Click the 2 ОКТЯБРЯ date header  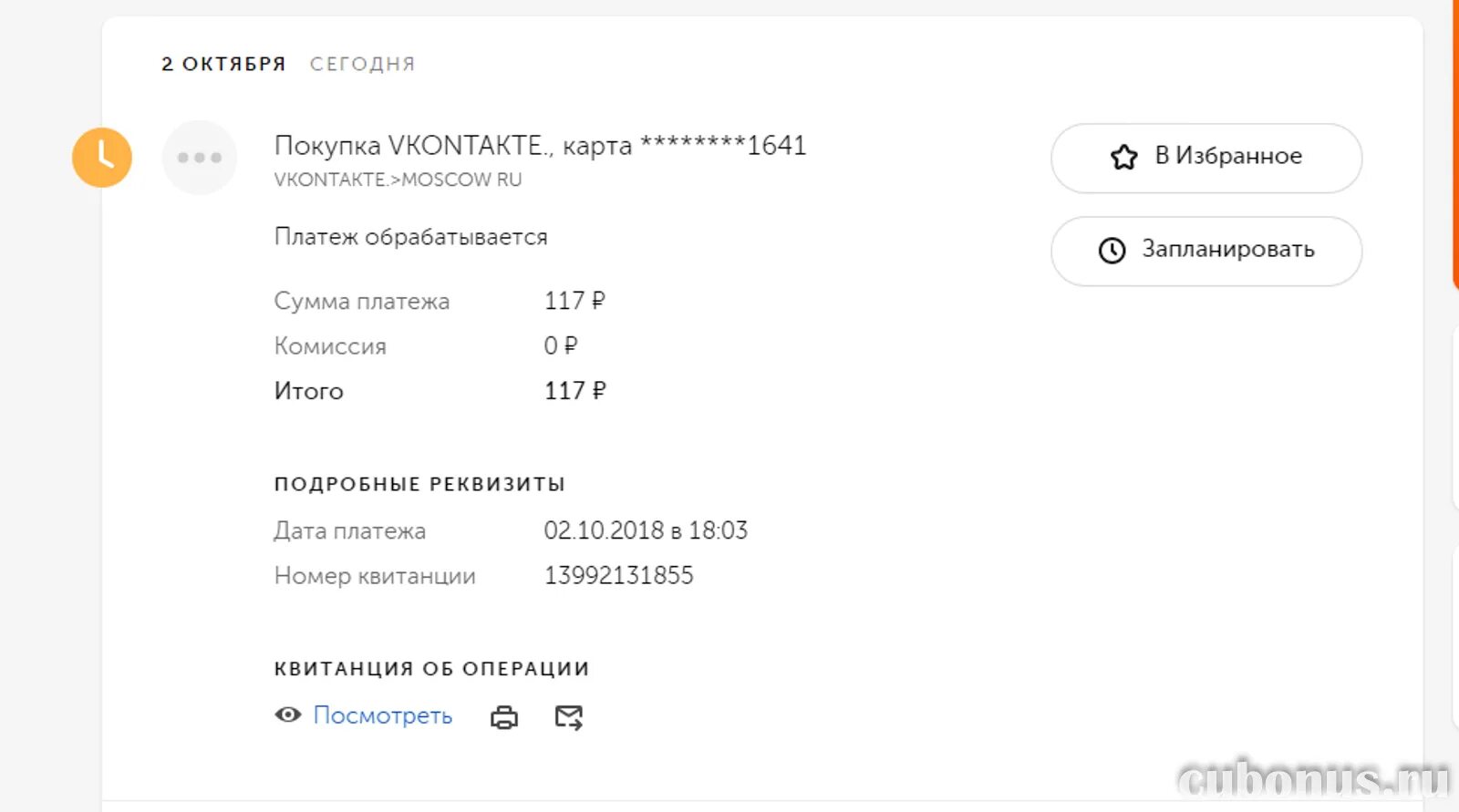224,64
